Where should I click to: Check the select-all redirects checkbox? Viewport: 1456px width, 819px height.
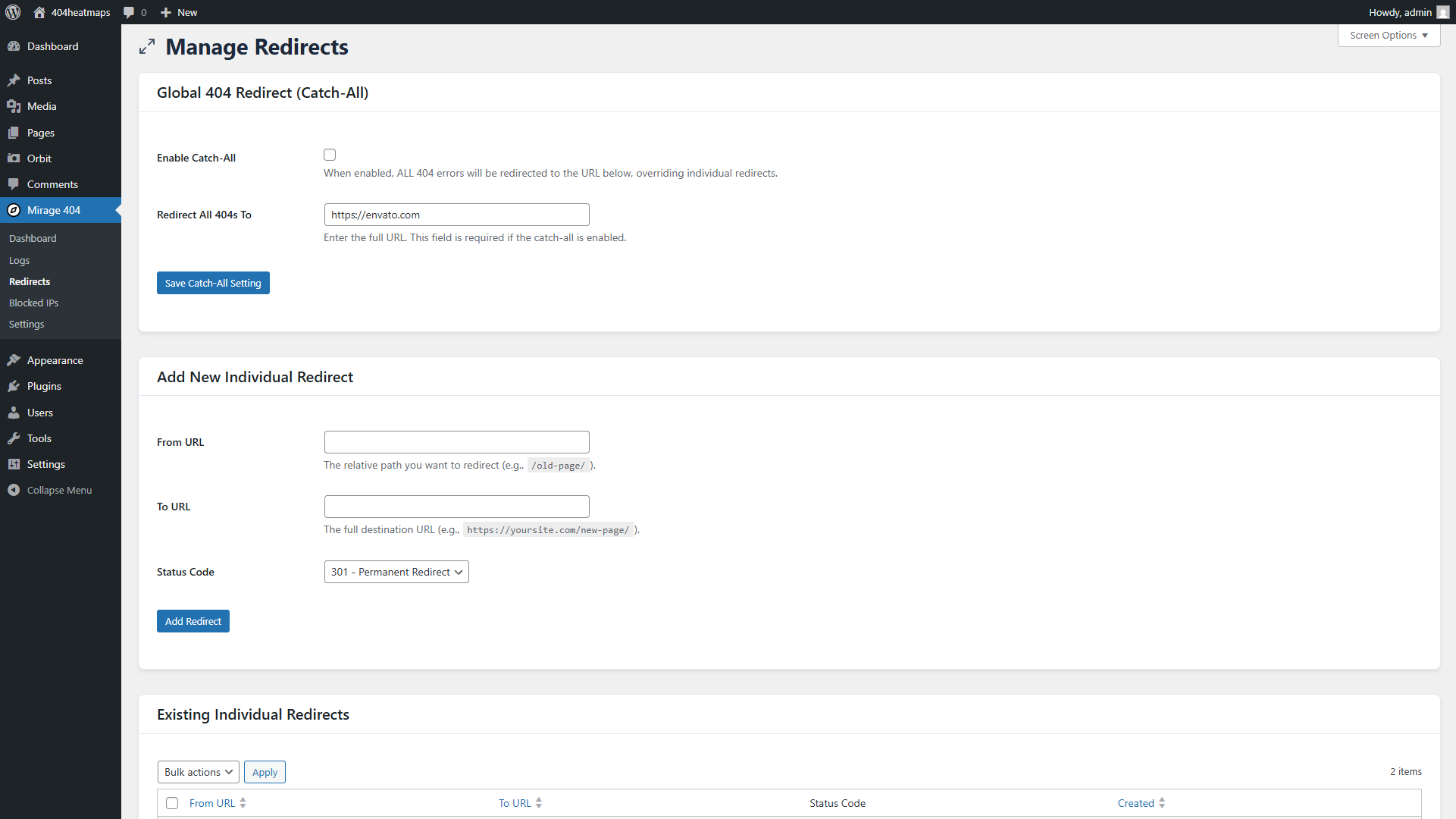pyautogui.click(x=172, y=803)
